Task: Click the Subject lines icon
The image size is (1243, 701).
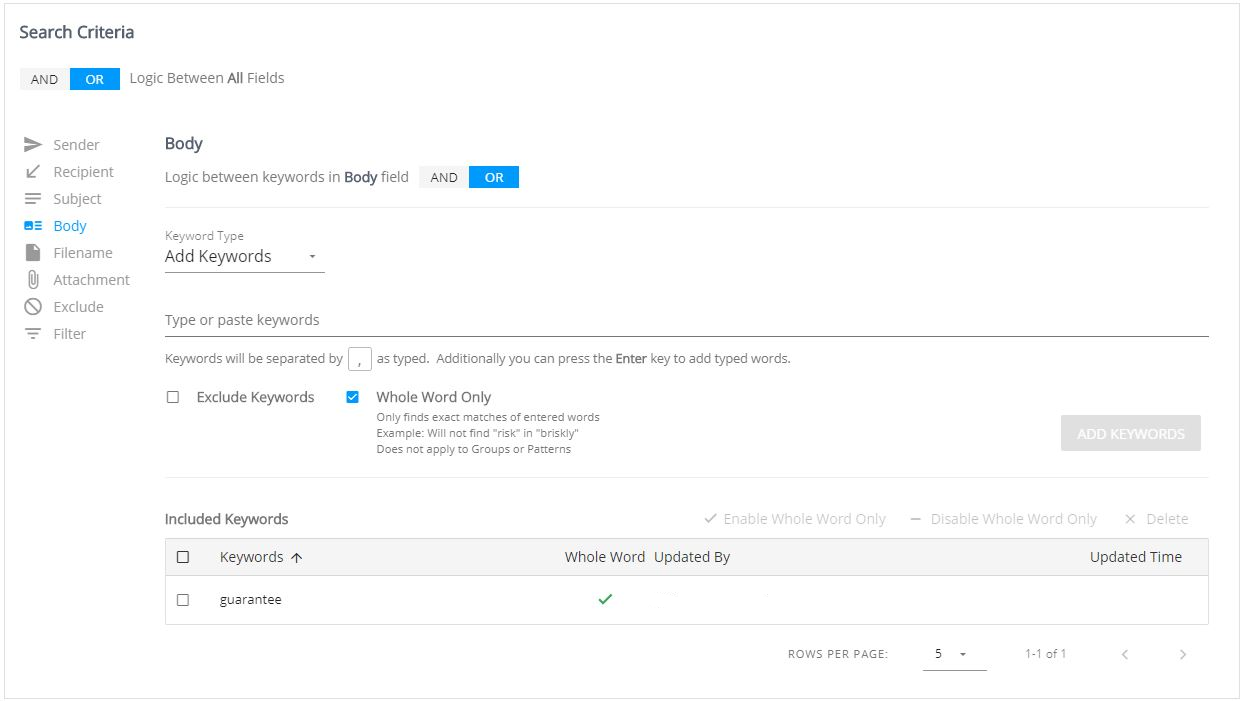Action: point(33,199)
